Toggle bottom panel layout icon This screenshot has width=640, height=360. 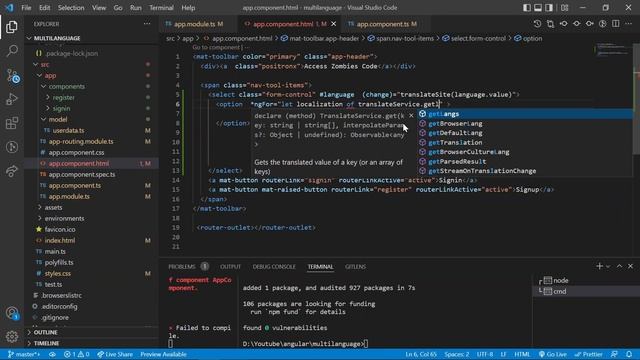click(x=538, y=7)
